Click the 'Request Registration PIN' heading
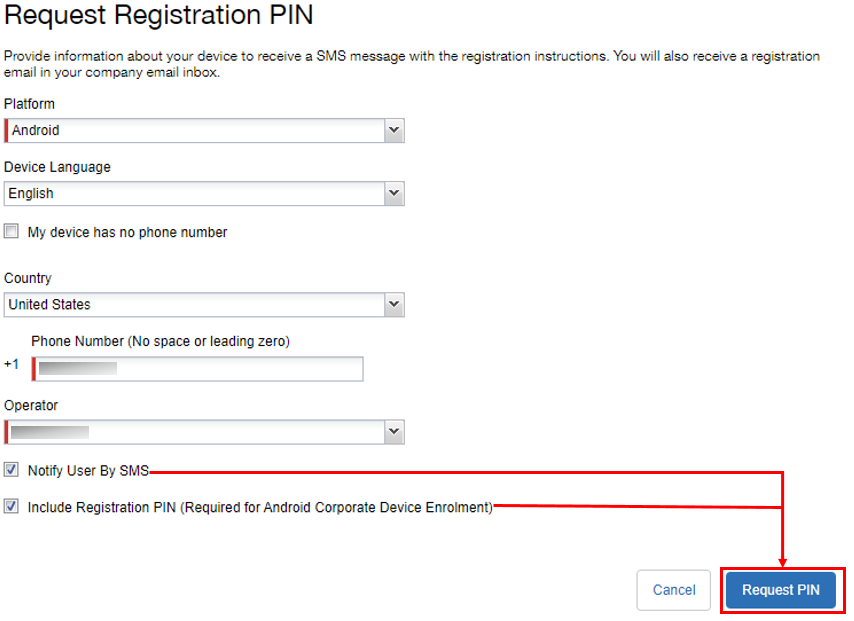 [x=158, y=17]
